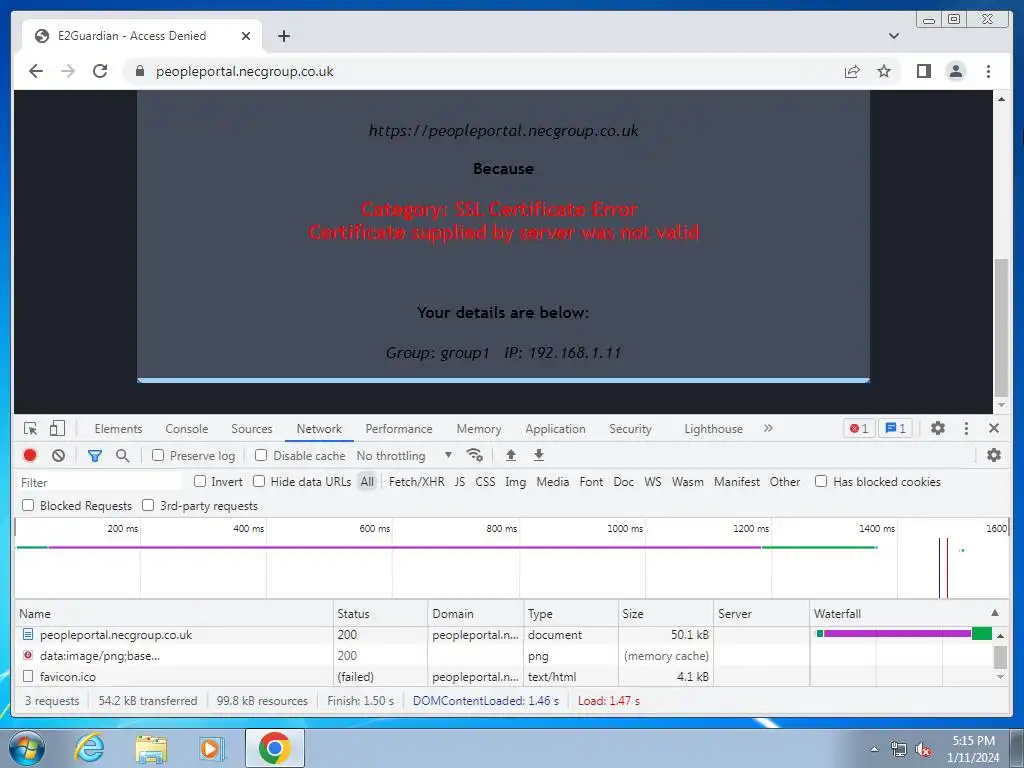Go back in browser history
Viewport: 1024px width, 768px height.
(36, 71)
